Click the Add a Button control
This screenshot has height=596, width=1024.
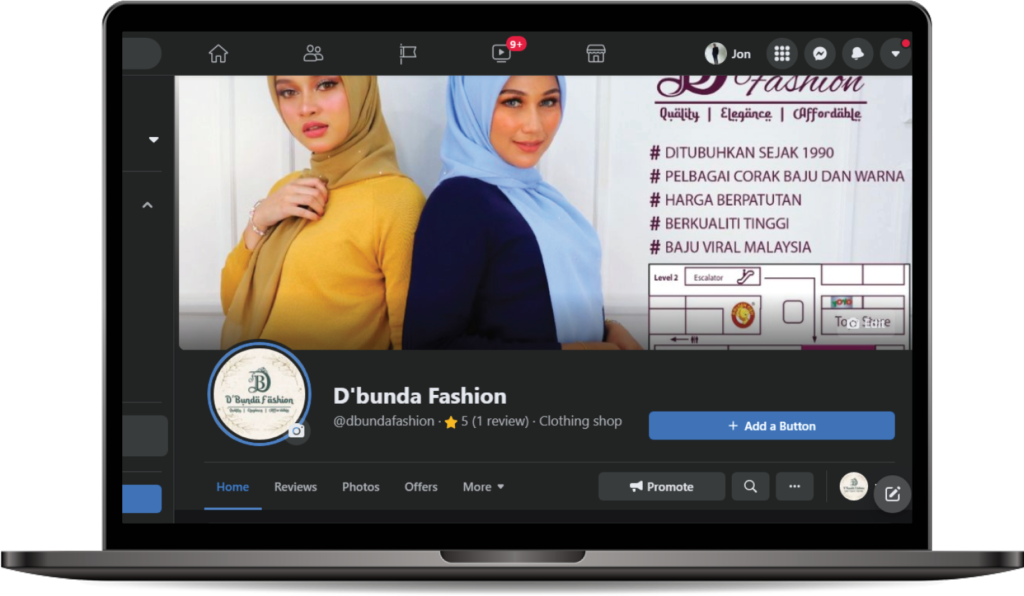point(771,425)
